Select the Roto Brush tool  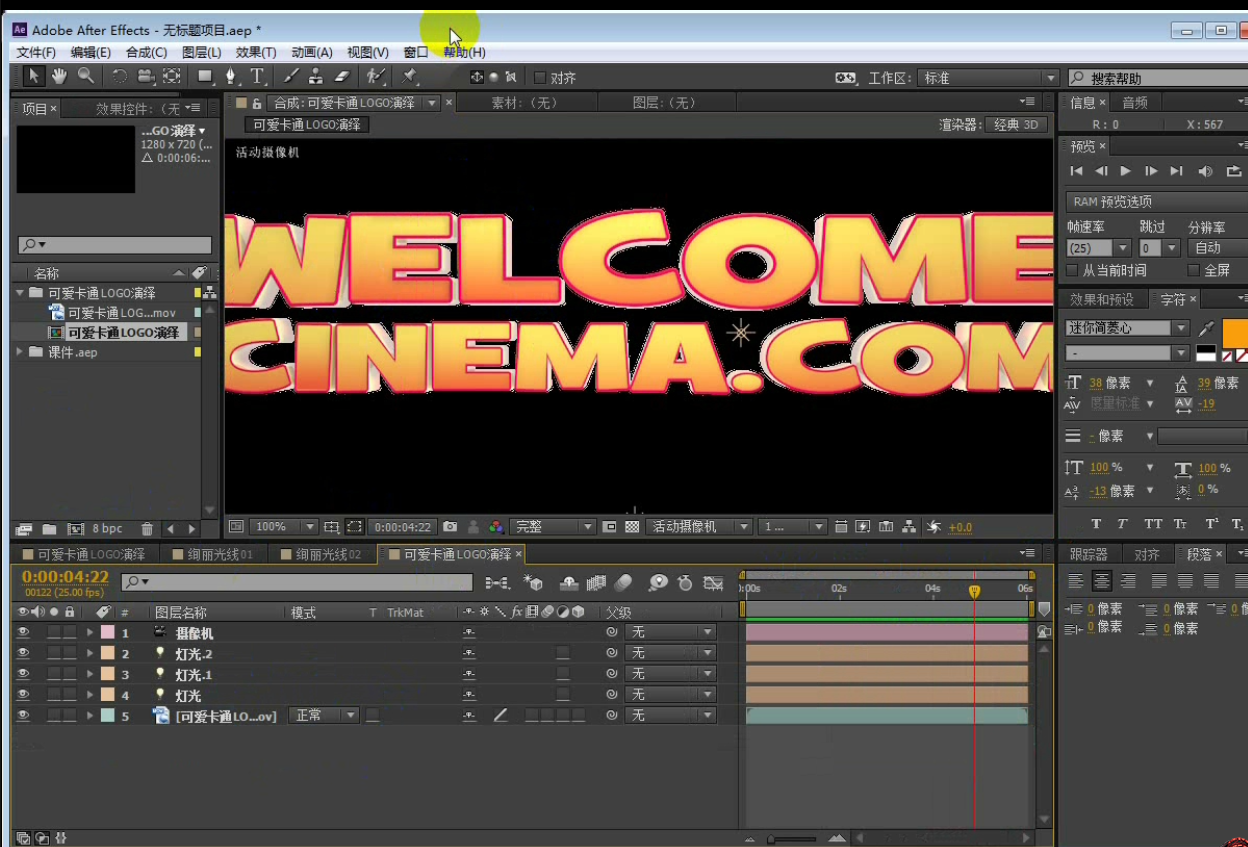click(x=376, y=76)
